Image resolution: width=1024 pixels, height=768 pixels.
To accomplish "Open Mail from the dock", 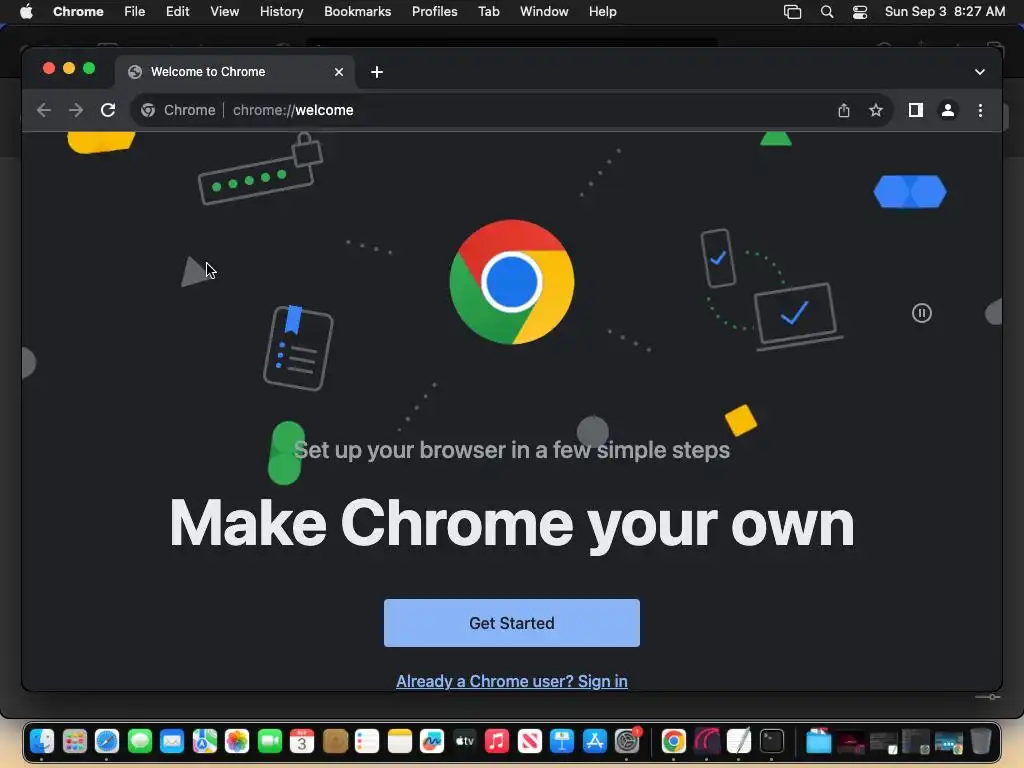I will (x=172, y=741).
